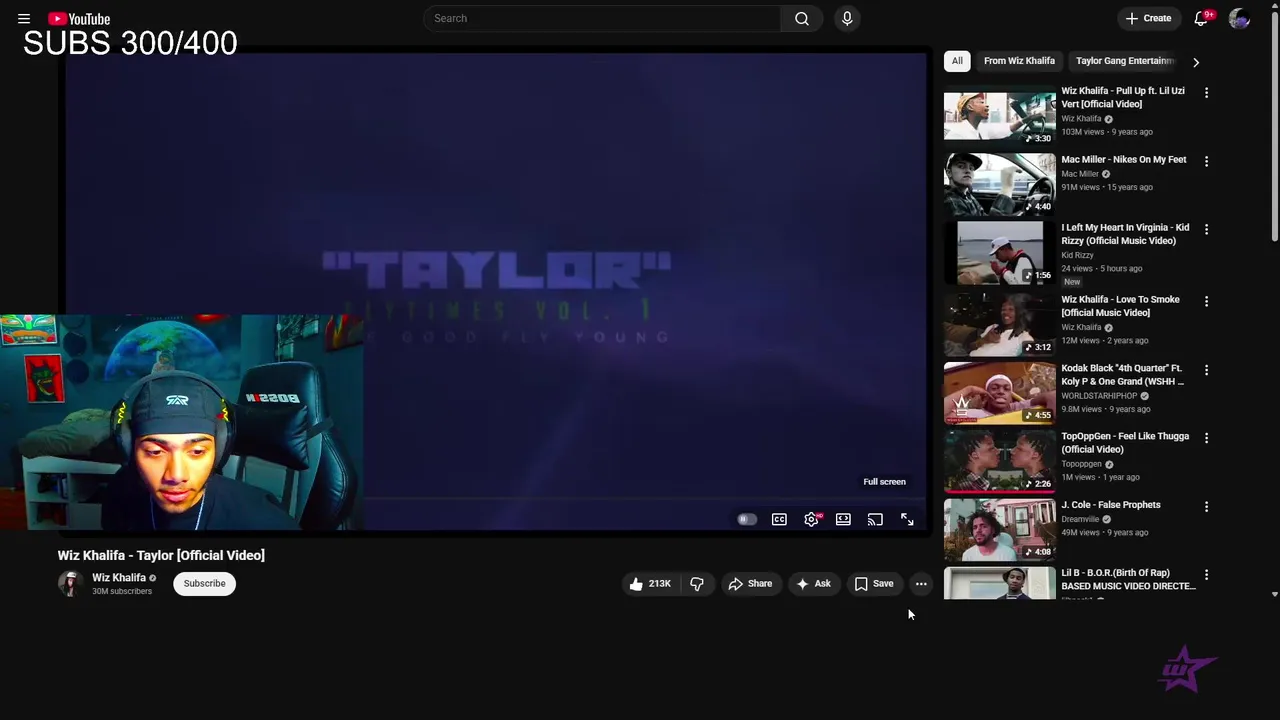Dislike the video with thumbs down
Screen dimensions: 1280x720
pyautogui.click(x=697, y=583)
